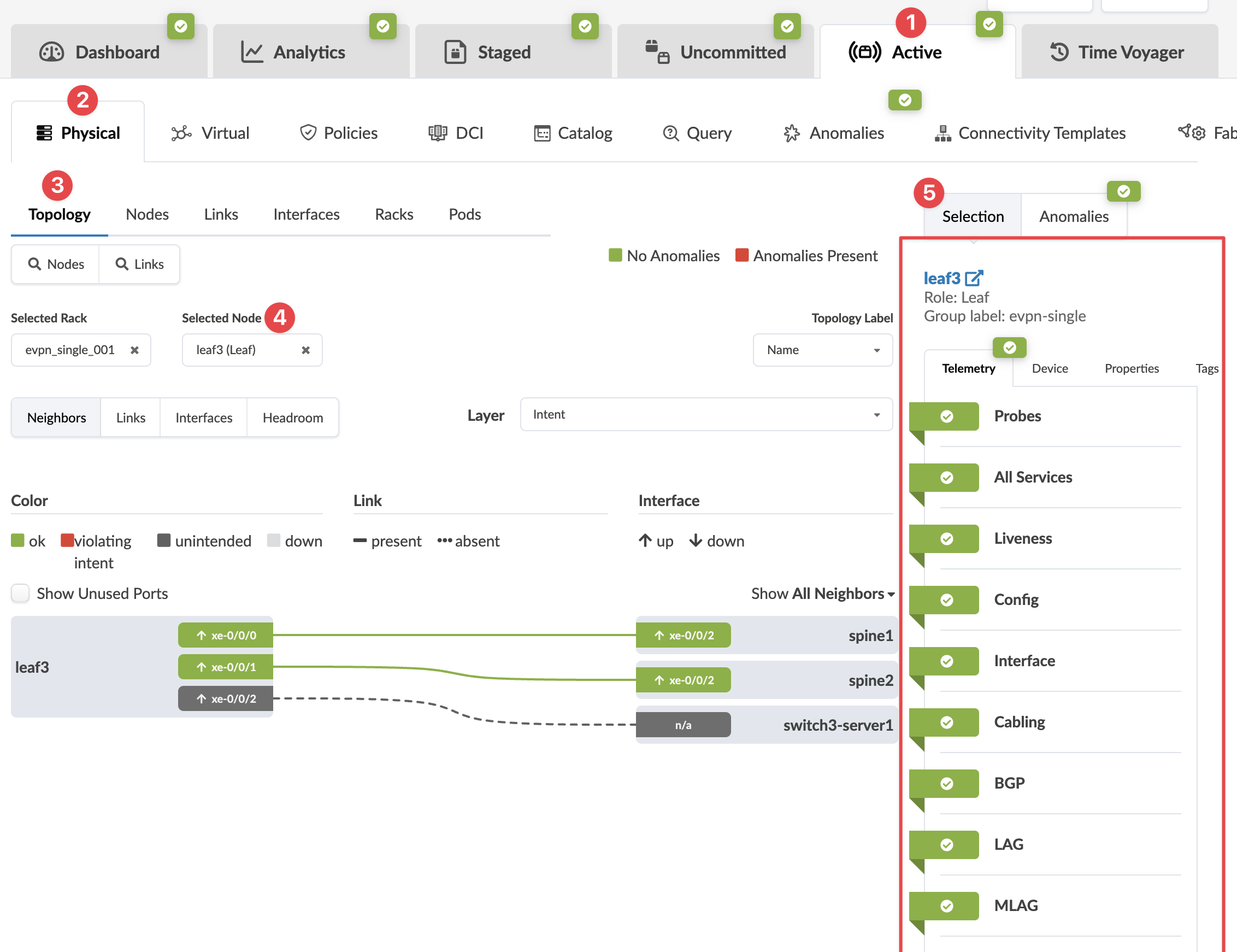Enable Show Unused Ports checkbox
Image resolution: width=1237 pixels, height=952 pixels.
(20, 593)
